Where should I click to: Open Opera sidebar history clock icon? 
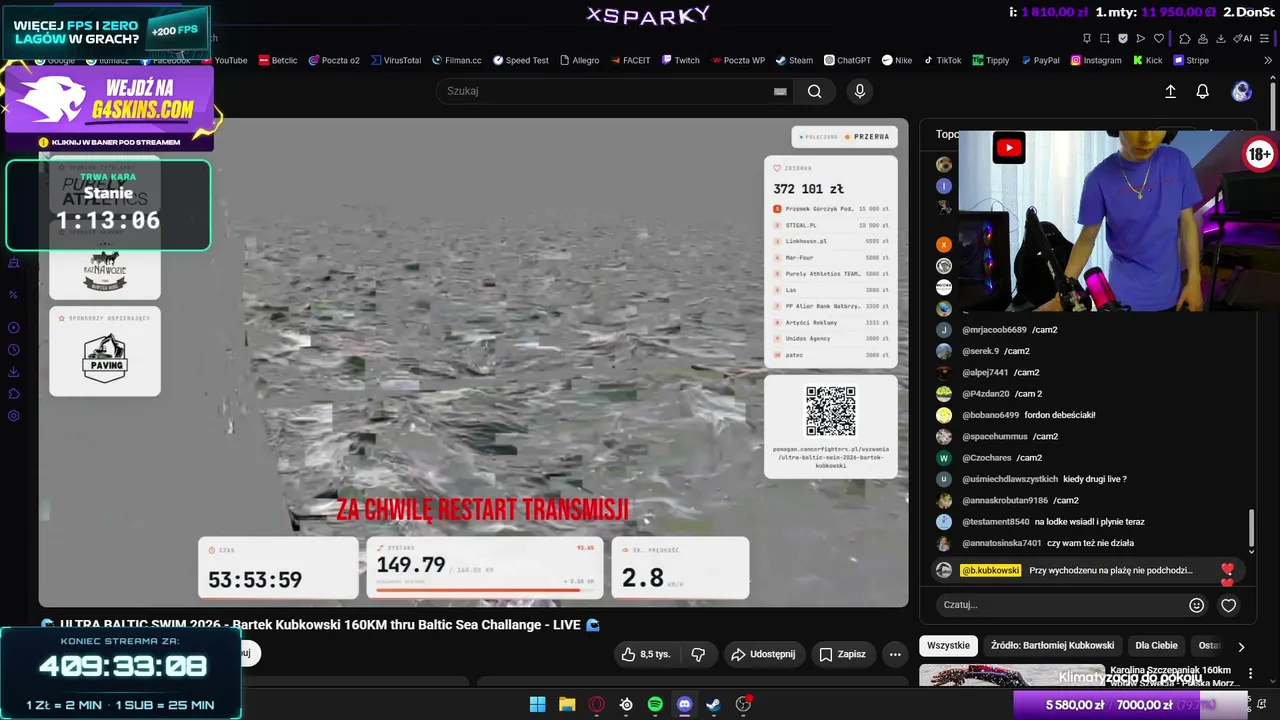[x=14, y=350]
